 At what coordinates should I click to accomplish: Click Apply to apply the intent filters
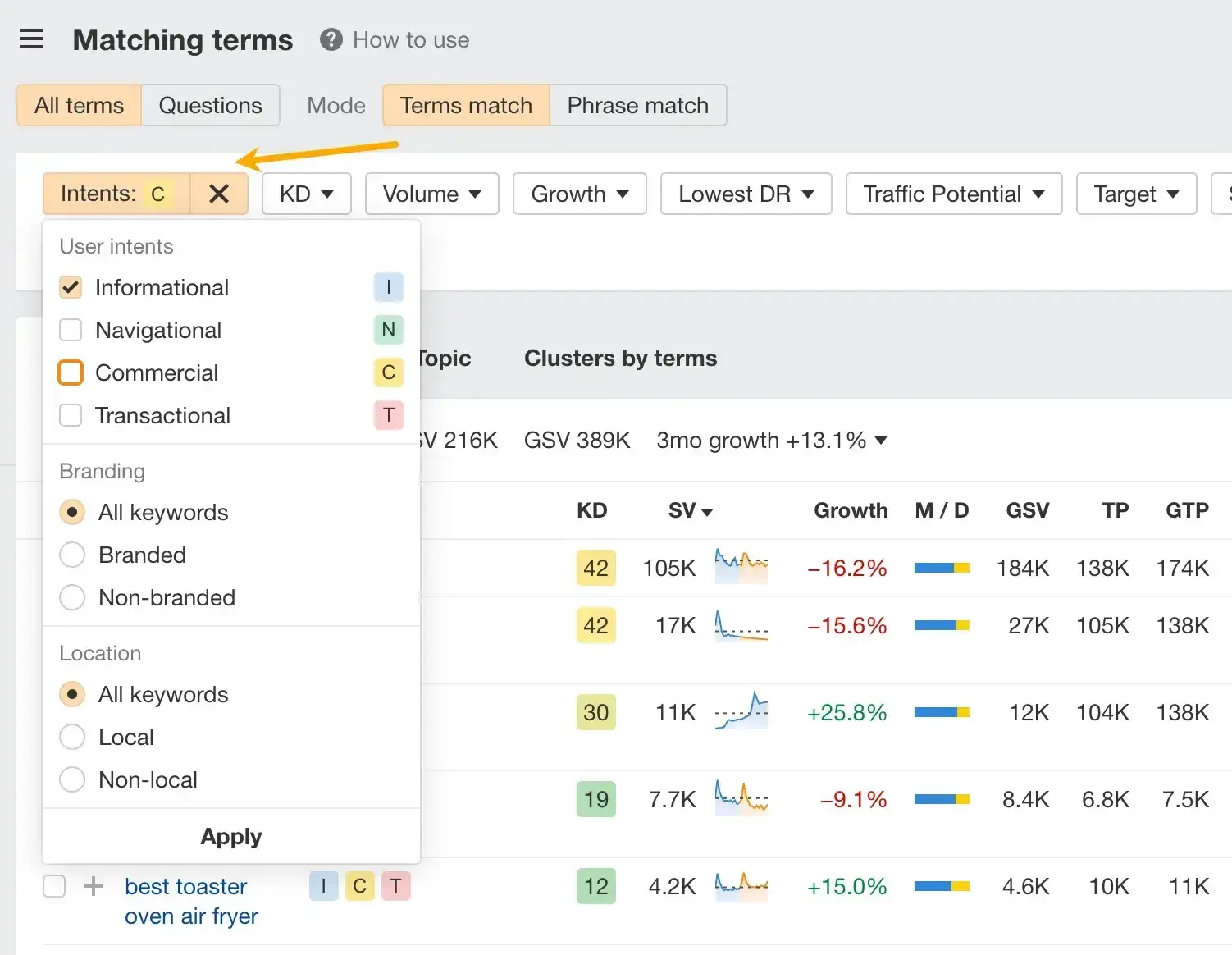tap(230, 836)
